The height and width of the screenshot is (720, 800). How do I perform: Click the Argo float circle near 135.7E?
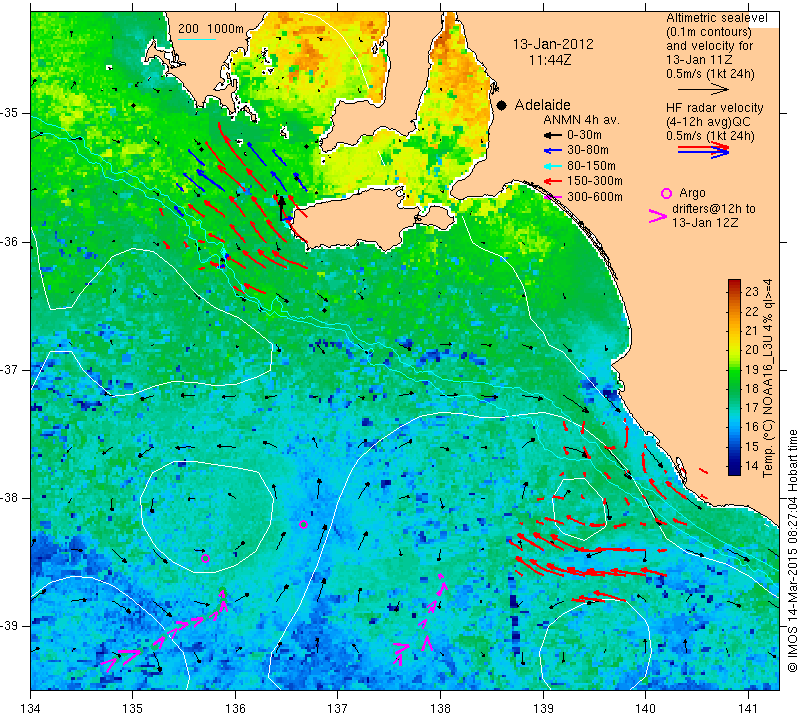coord(206,558)
